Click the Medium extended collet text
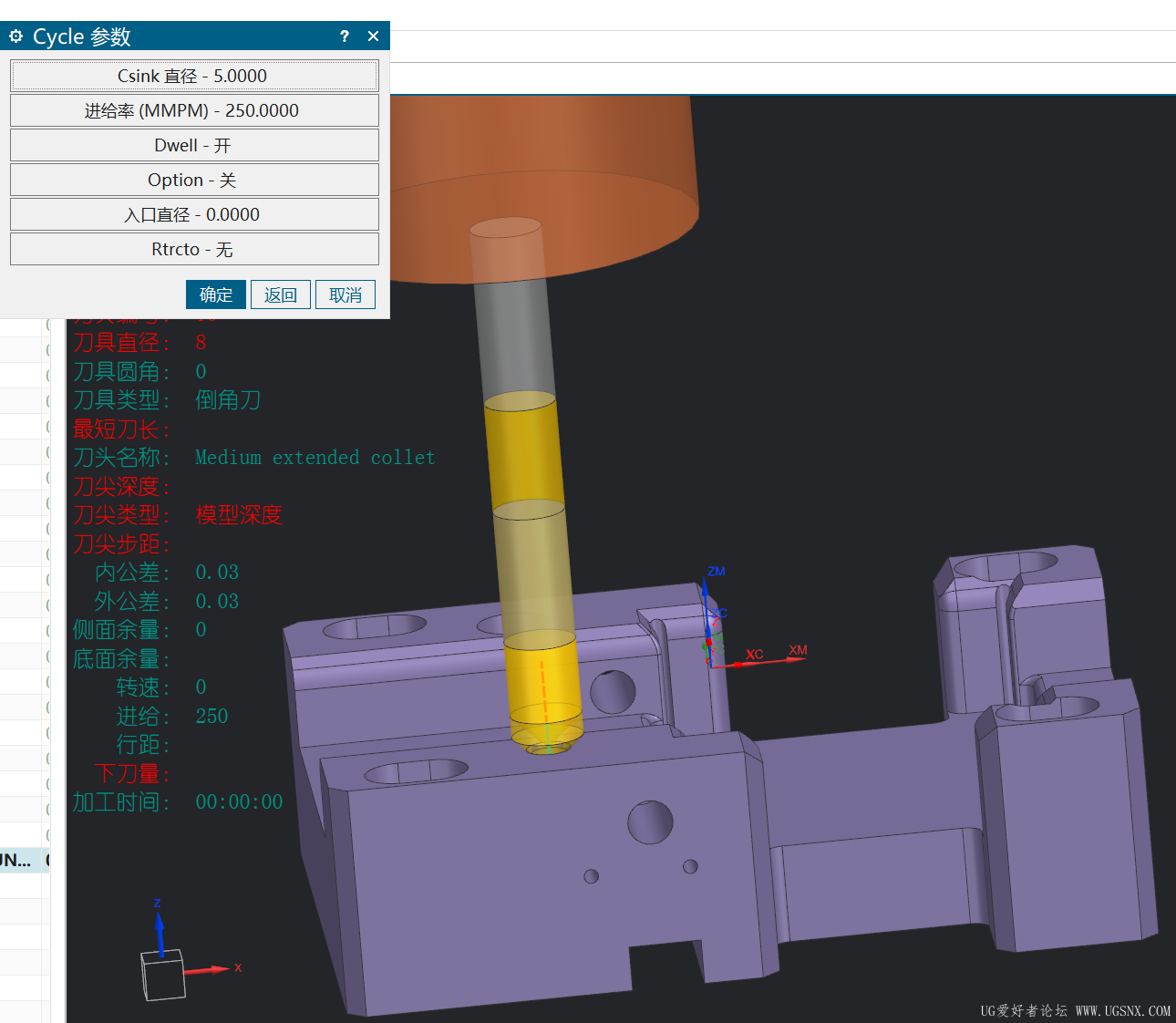 (x=315, y=458)
